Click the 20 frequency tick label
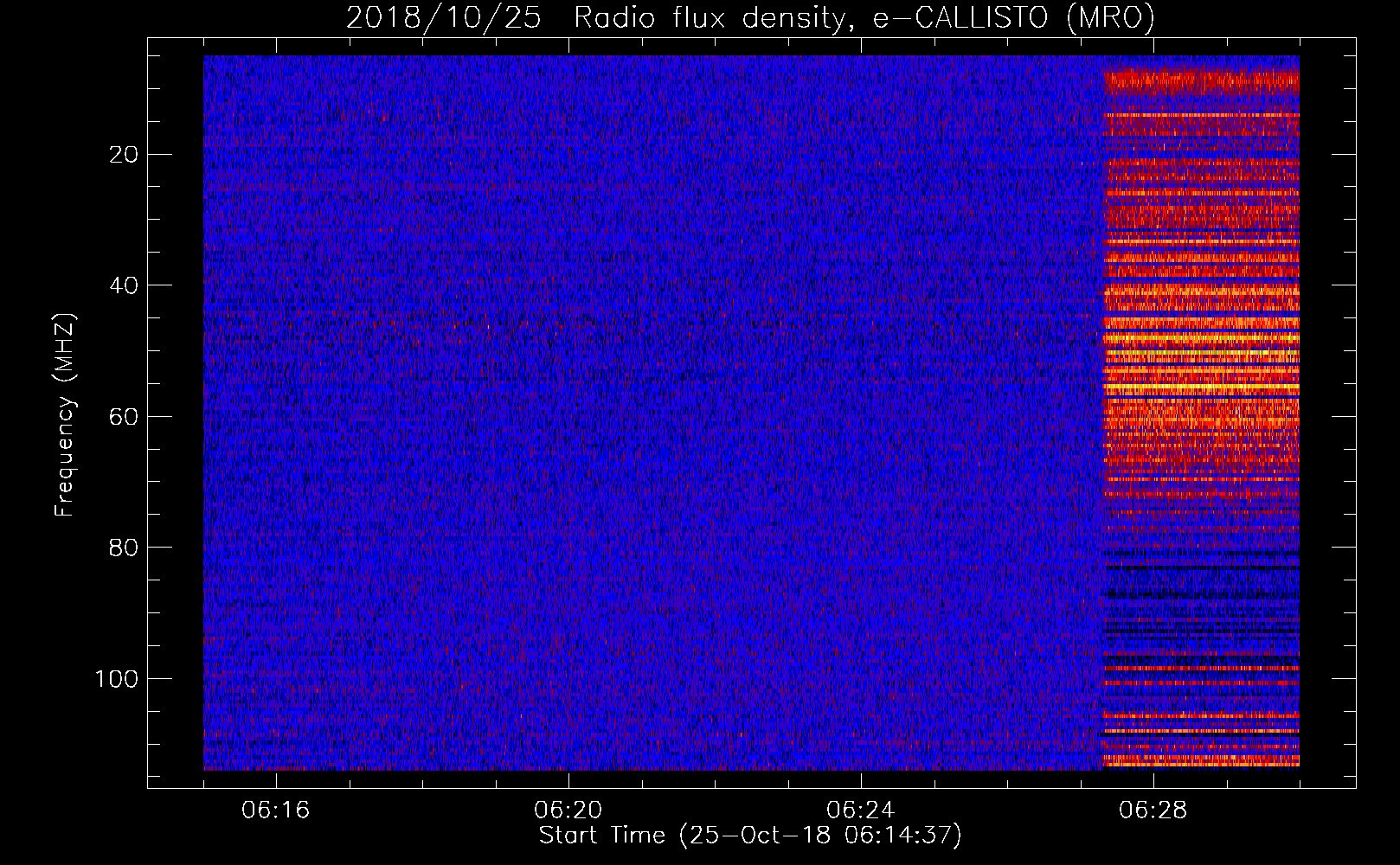 pos(125,155)
